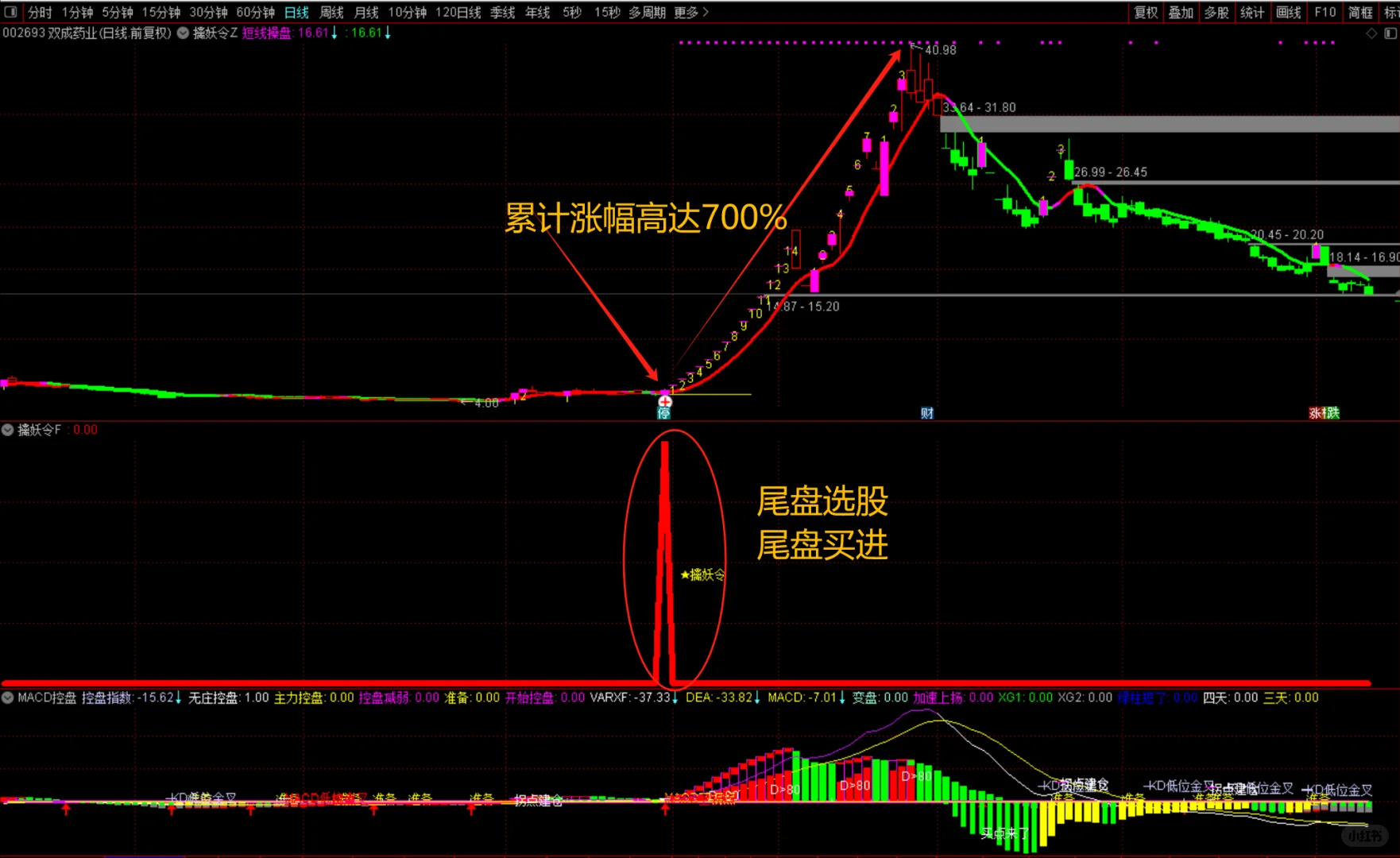
Task: Click the 控盘指数 value in MACD header
Action: 132,698
